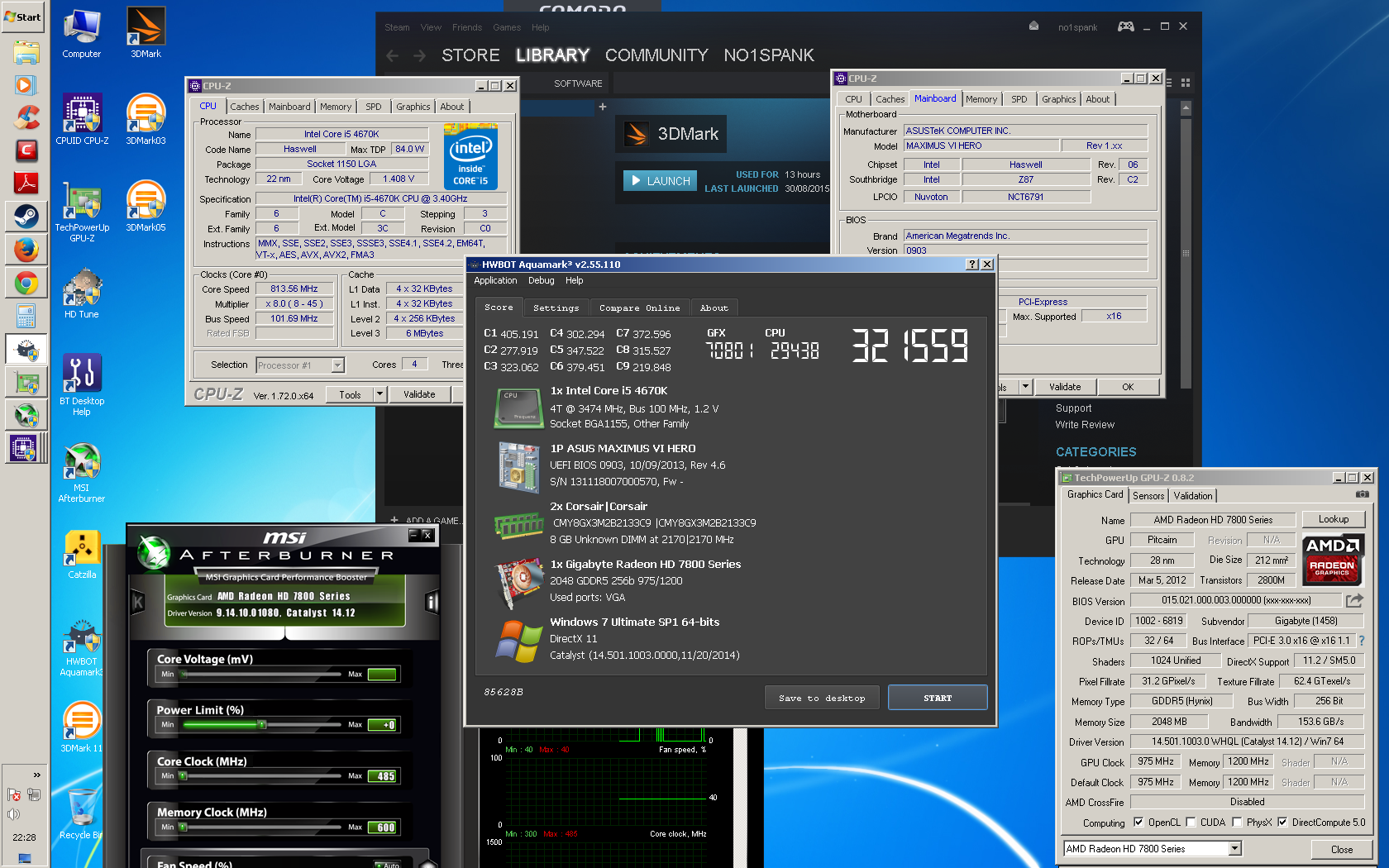
Task: Click Write Review link in Steam
Action: click(x=1085, y=425)
